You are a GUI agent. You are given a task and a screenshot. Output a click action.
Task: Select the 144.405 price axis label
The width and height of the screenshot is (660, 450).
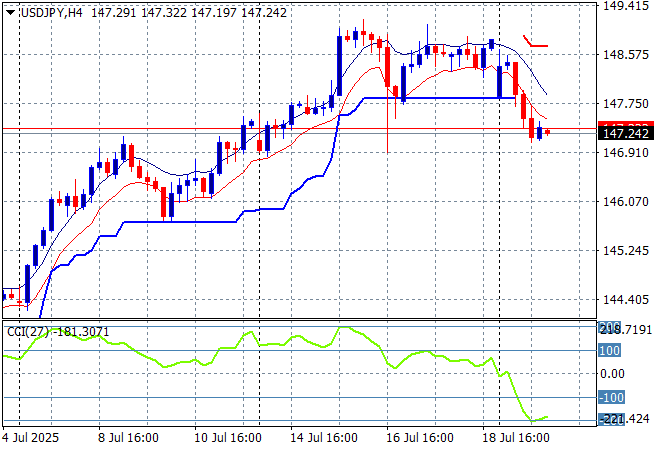[626, 300]
